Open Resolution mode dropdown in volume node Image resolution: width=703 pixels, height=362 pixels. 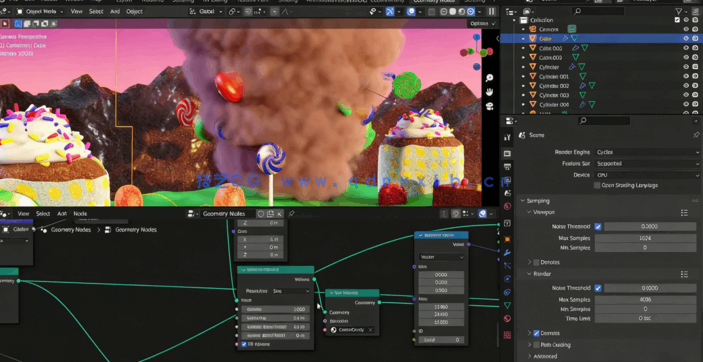coord(291,291)
